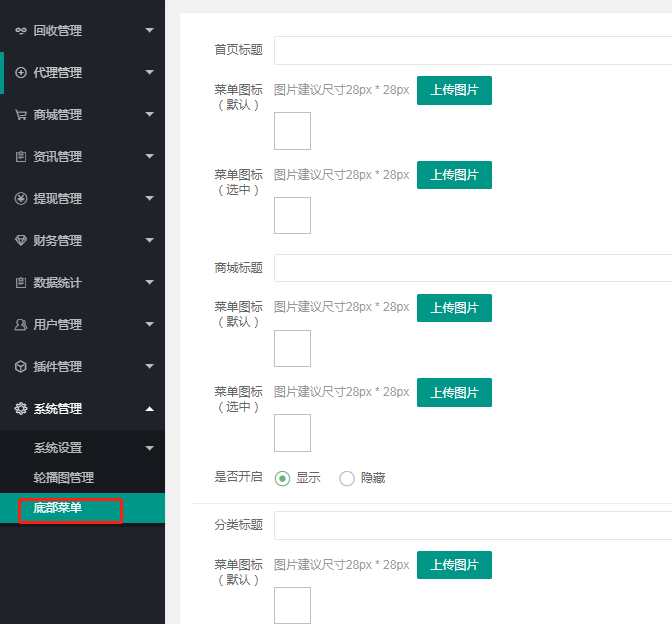Screen dimensions: 672x624
Task: Open the 财务管理 menu
Action: tap(82, 240)
